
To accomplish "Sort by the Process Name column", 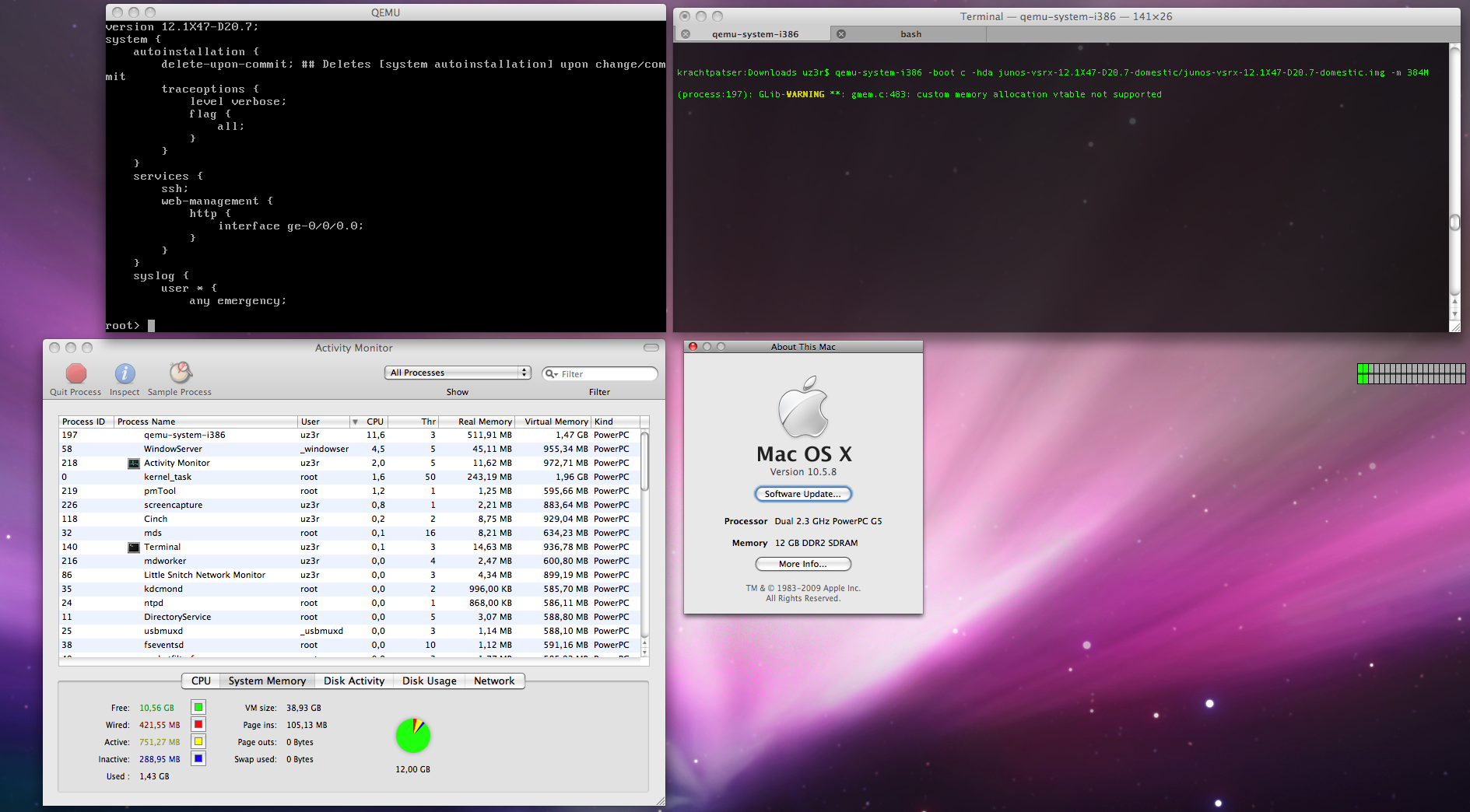I will coord(205,422).
